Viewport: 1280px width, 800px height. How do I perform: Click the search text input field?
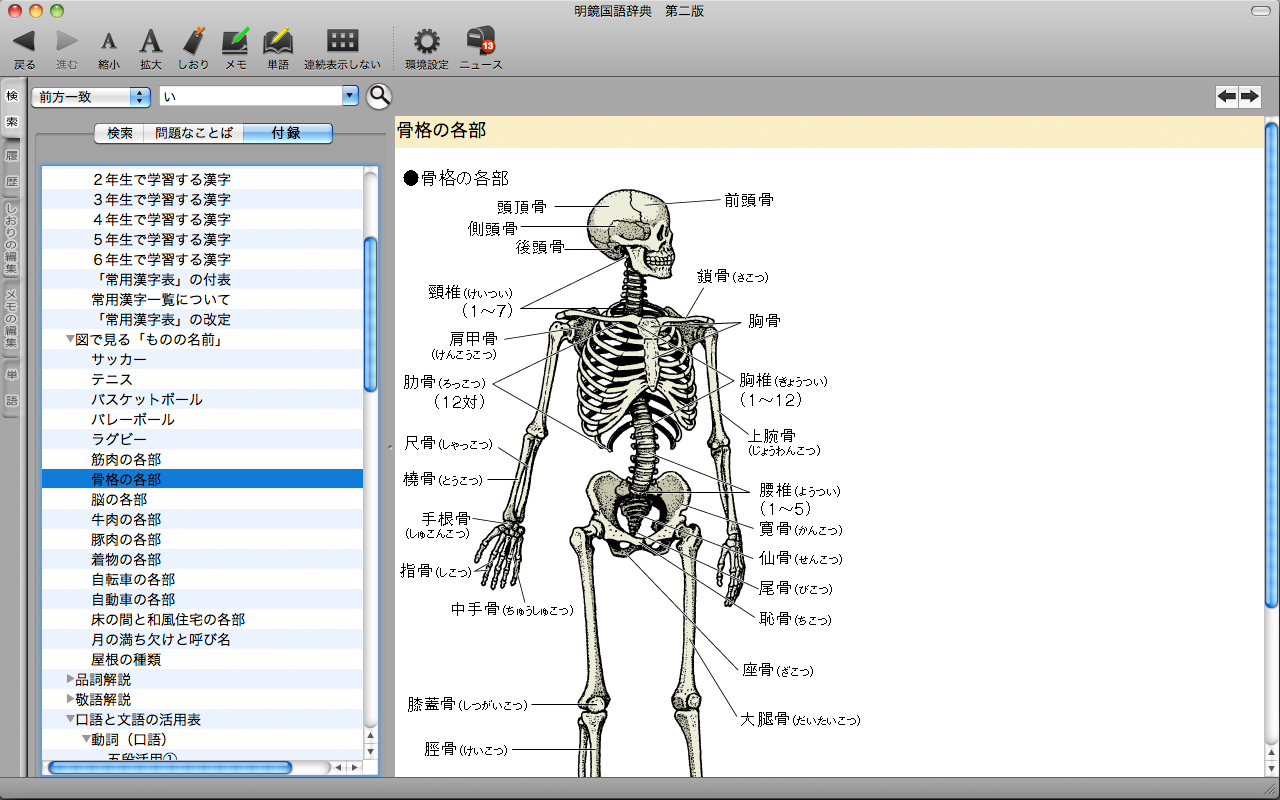point(250,96)
